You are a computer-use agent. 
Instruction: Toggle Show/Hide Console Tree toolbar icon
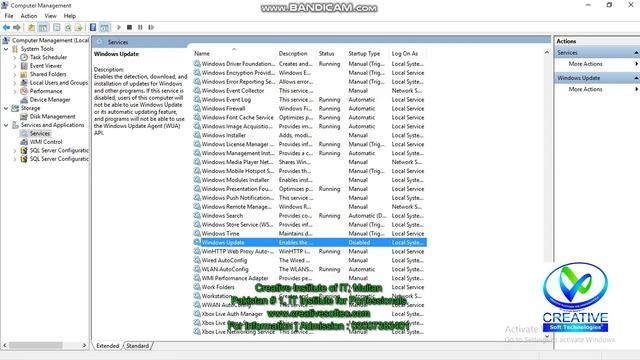coord(43,27)
